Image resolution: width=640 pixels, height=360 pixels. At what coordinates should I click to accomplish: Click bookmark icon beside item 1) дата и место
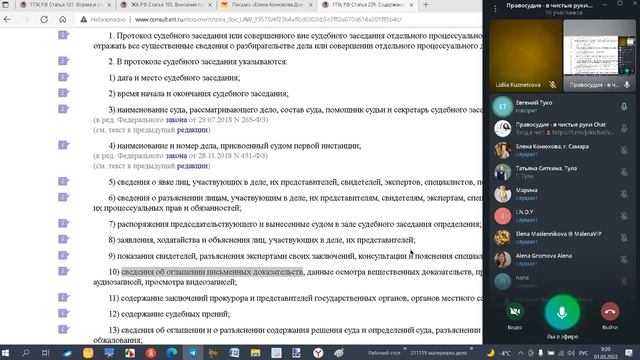coord(63,77)
